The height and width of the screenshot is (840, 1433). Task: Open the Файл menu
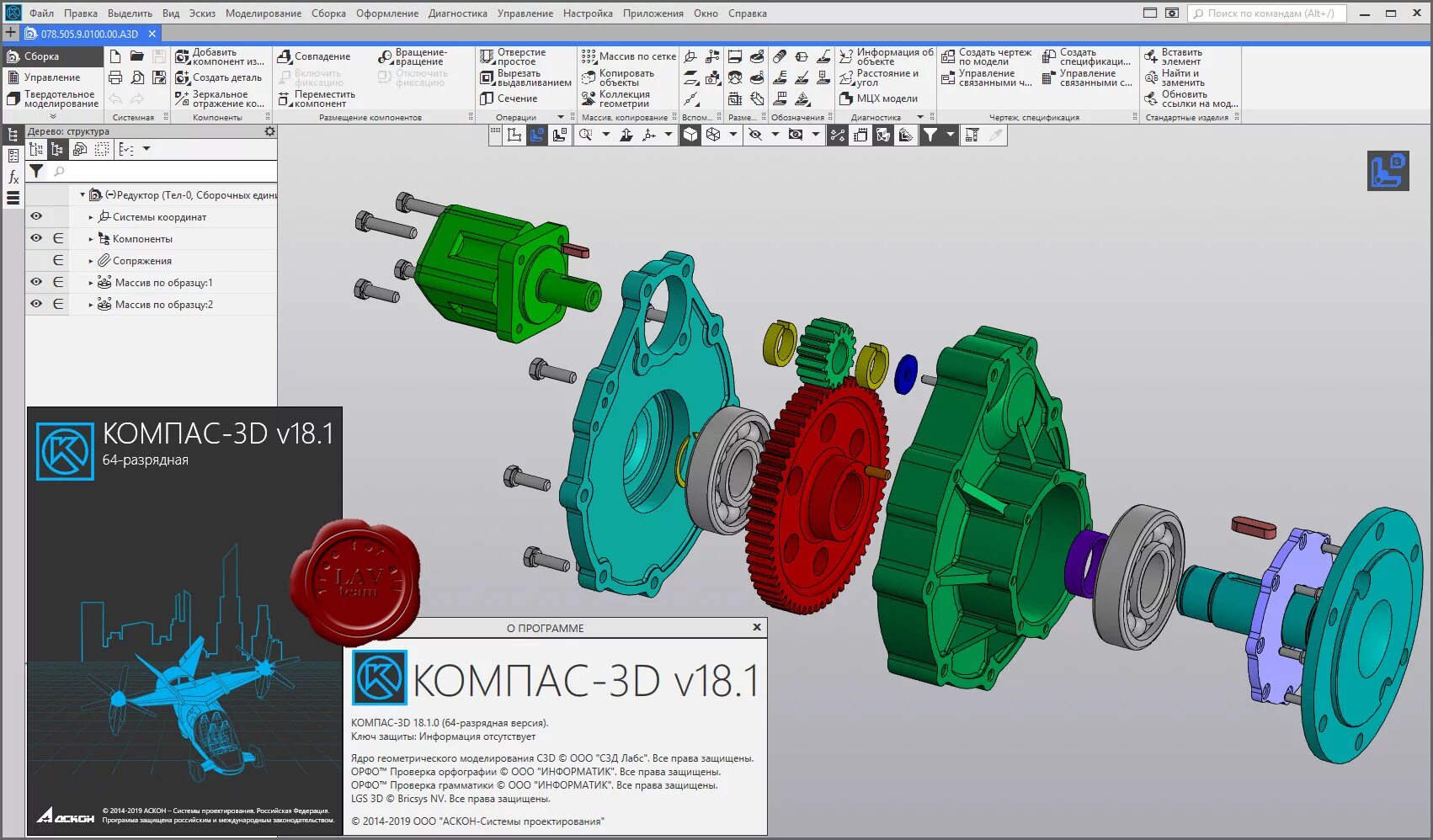(x=41, y=13)
